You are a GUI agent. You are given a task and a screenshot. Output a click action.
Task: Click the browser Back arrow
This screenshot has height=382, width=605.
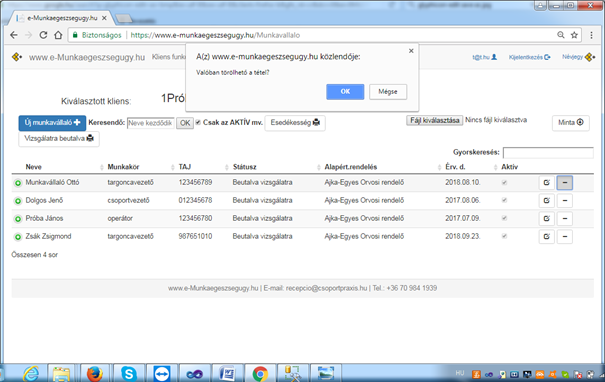(14, 35)
